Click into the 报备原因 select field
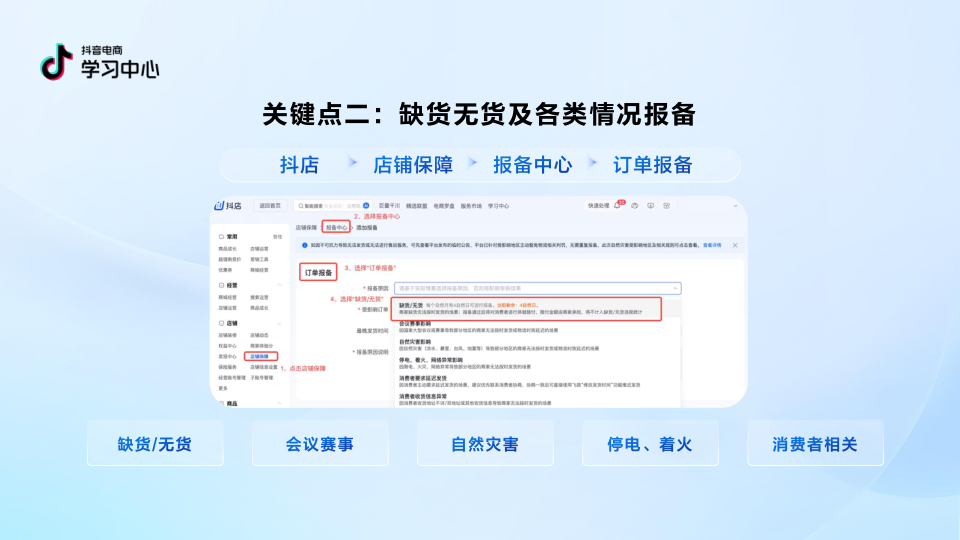The height and width of the screenshot is (540, 960). (538, 288)
